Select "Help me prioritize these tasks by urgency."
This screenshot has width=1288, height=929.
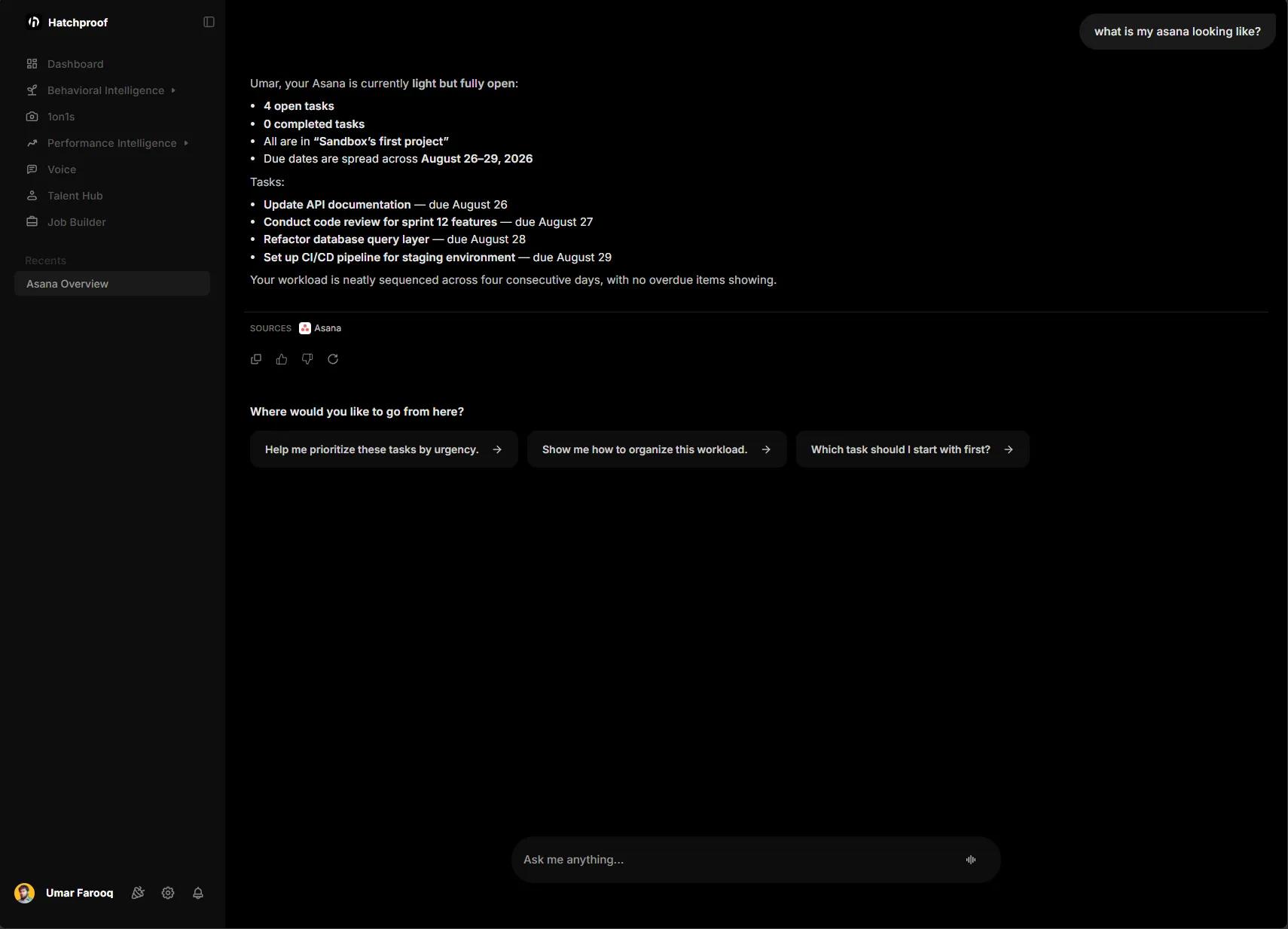click(384, 449)
